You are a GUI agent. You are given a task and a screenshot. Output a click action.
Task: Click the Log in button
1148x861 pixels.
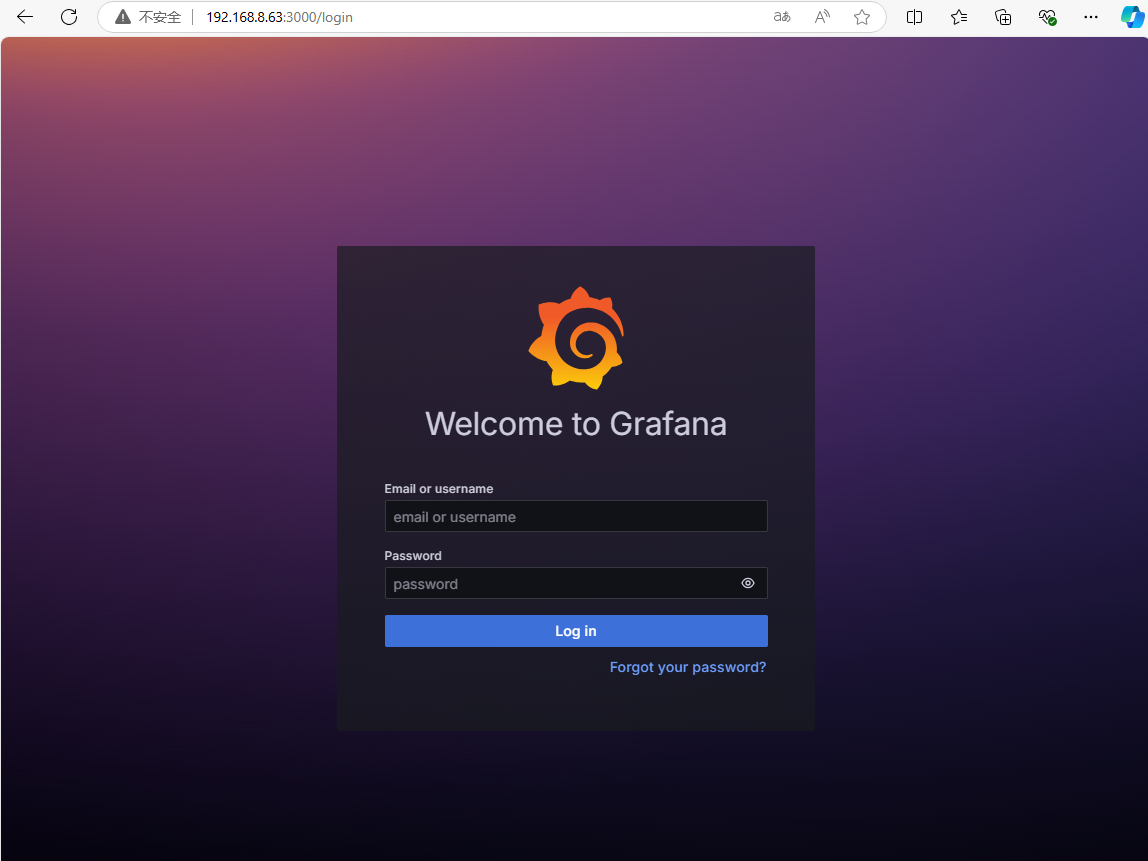pyautogui.click(x=576, y=631)
